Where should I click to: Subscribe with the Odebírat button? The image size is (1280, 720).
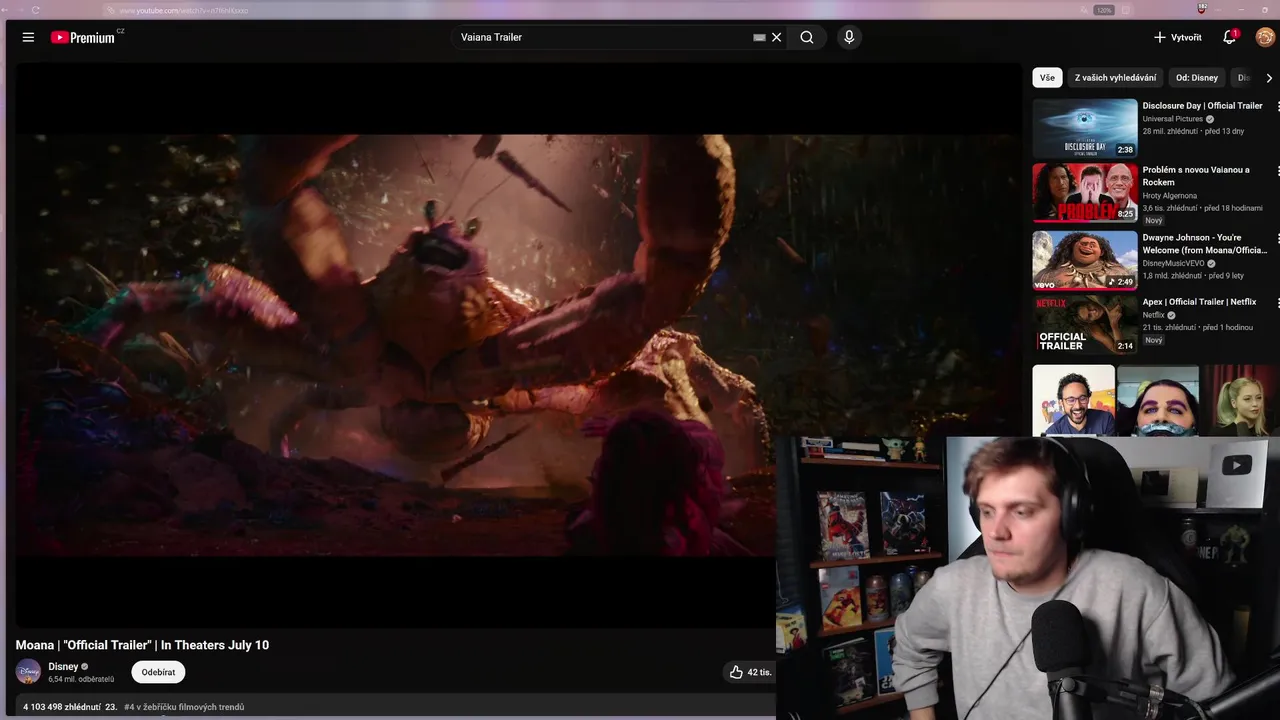(x=158, y=672)
